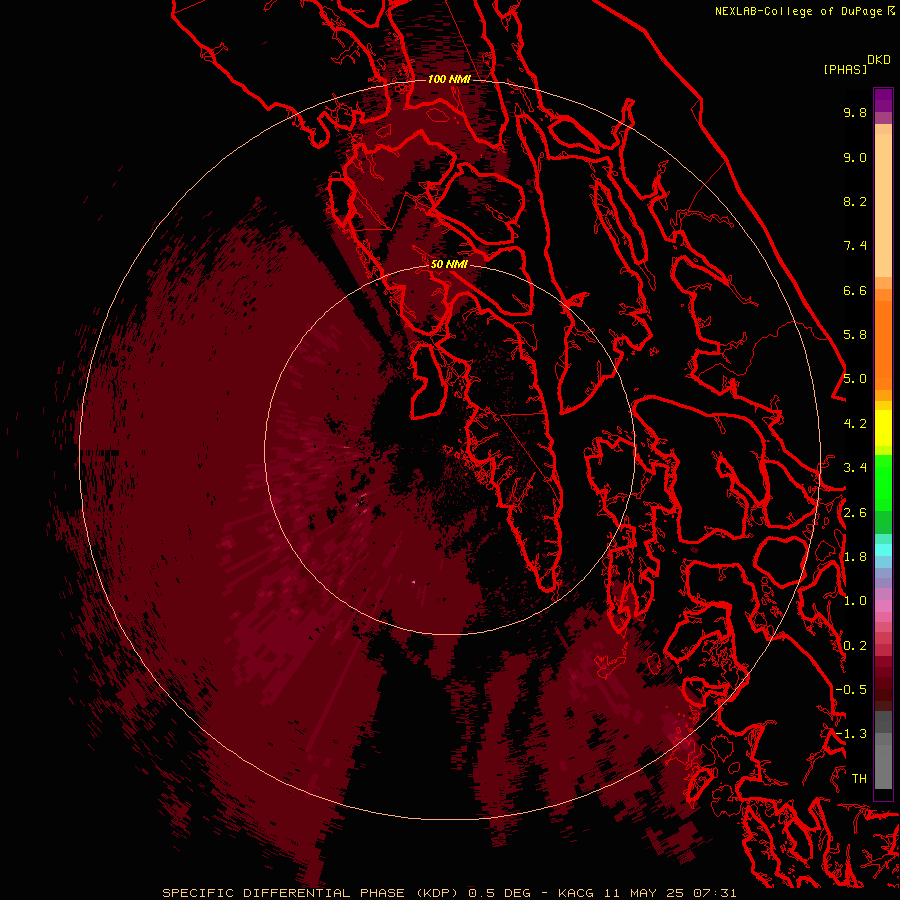The width and height of the screenshot is (900, 900).
Task: Click the TH label on the color scale
Action: click(x=859, y=779)
